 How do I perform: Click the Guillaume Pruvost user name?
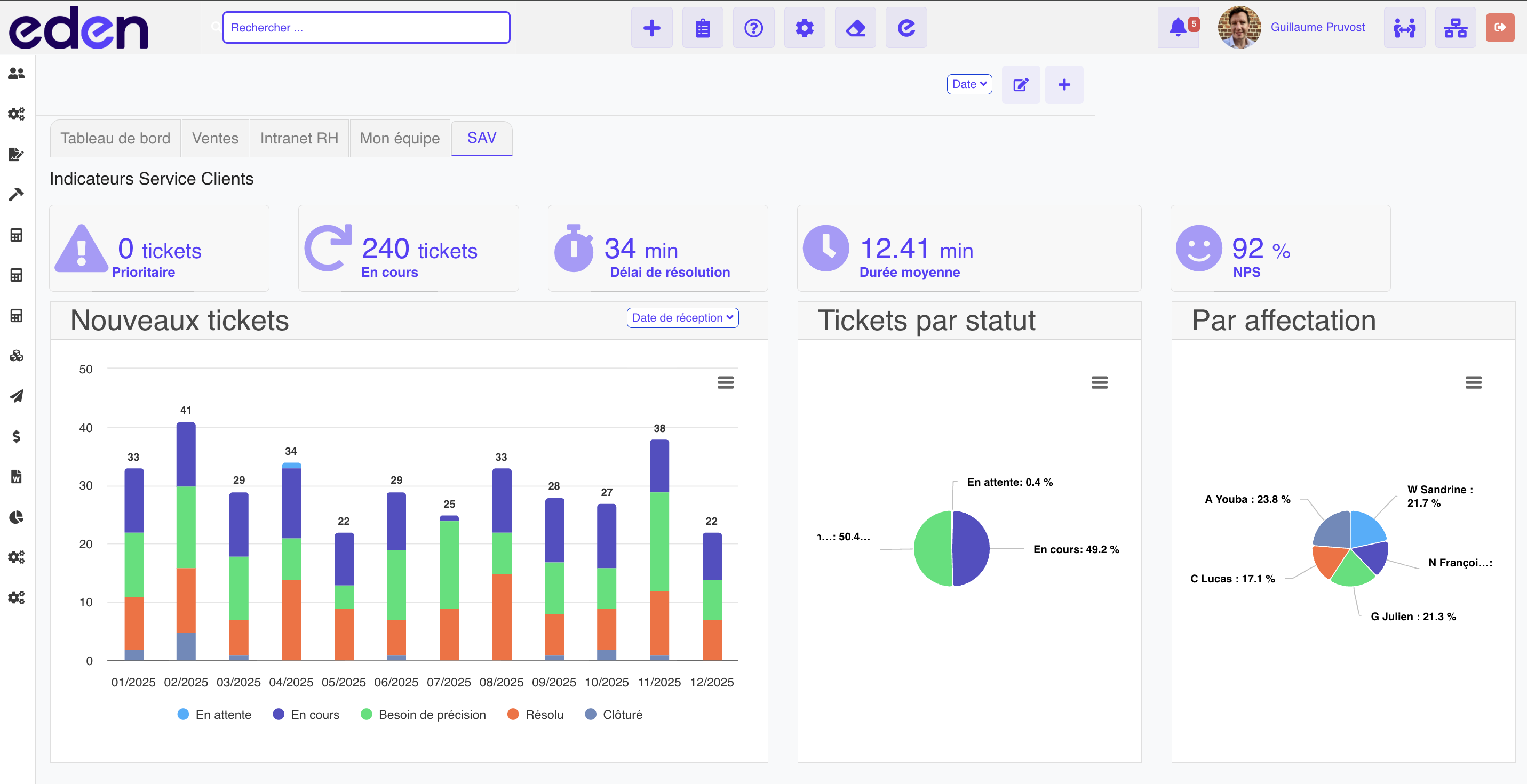coord(1317,27)
